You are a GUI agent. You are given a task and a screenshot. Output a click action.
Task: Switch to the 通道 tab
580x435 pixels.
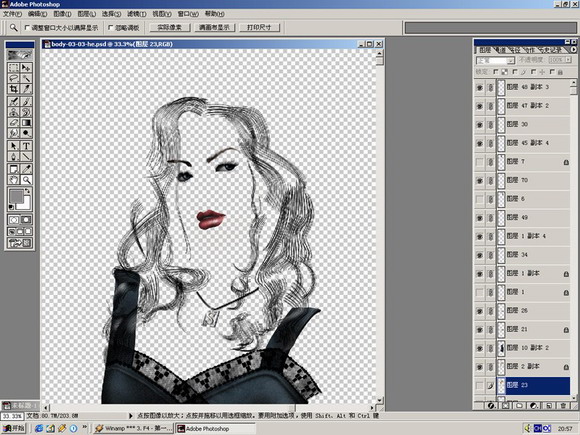click(x=501, y=50)
